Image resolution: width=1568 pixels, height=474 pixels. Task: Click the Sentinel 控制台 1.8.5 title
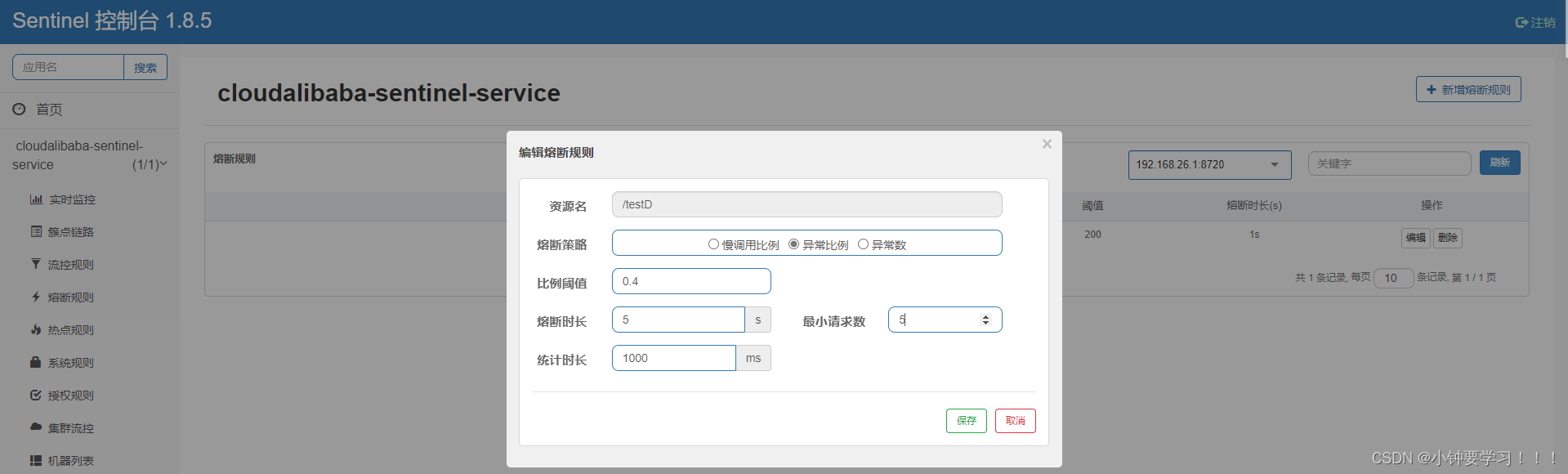point(112,21)
